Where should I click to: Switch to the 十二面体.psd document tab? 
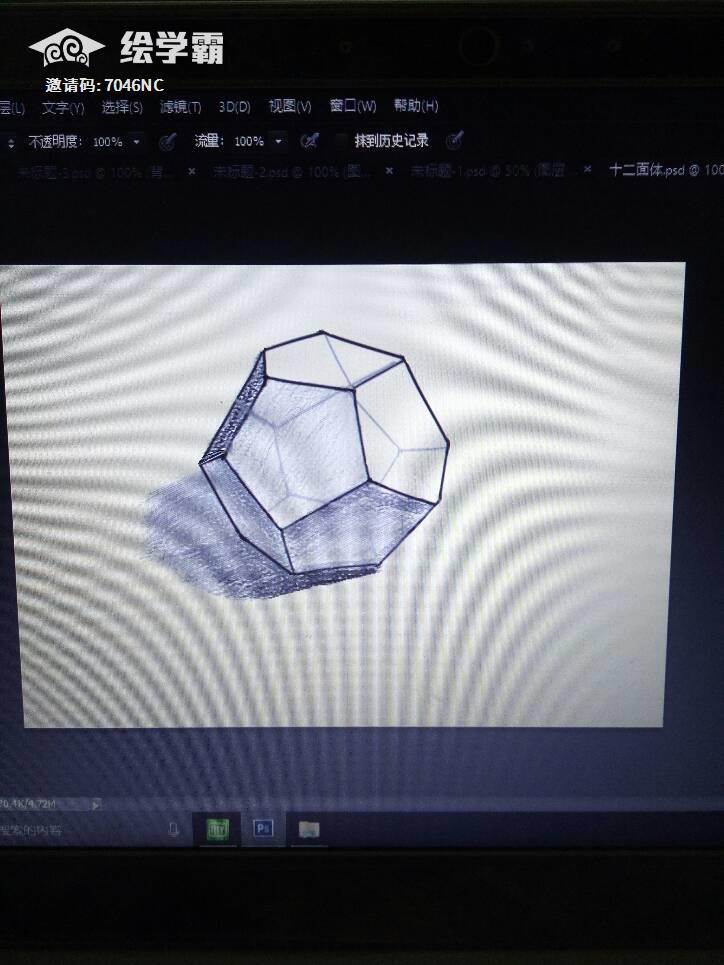[x=665, y=170]
